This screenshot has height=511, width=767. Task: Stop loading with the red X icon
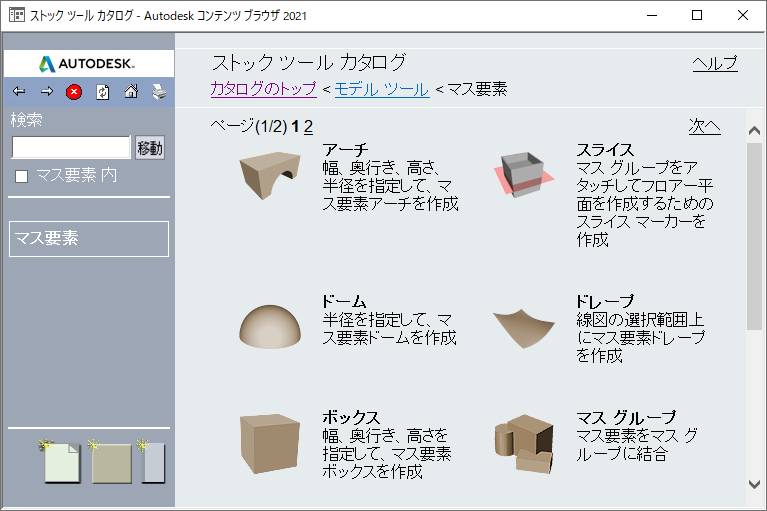[74, 92]
